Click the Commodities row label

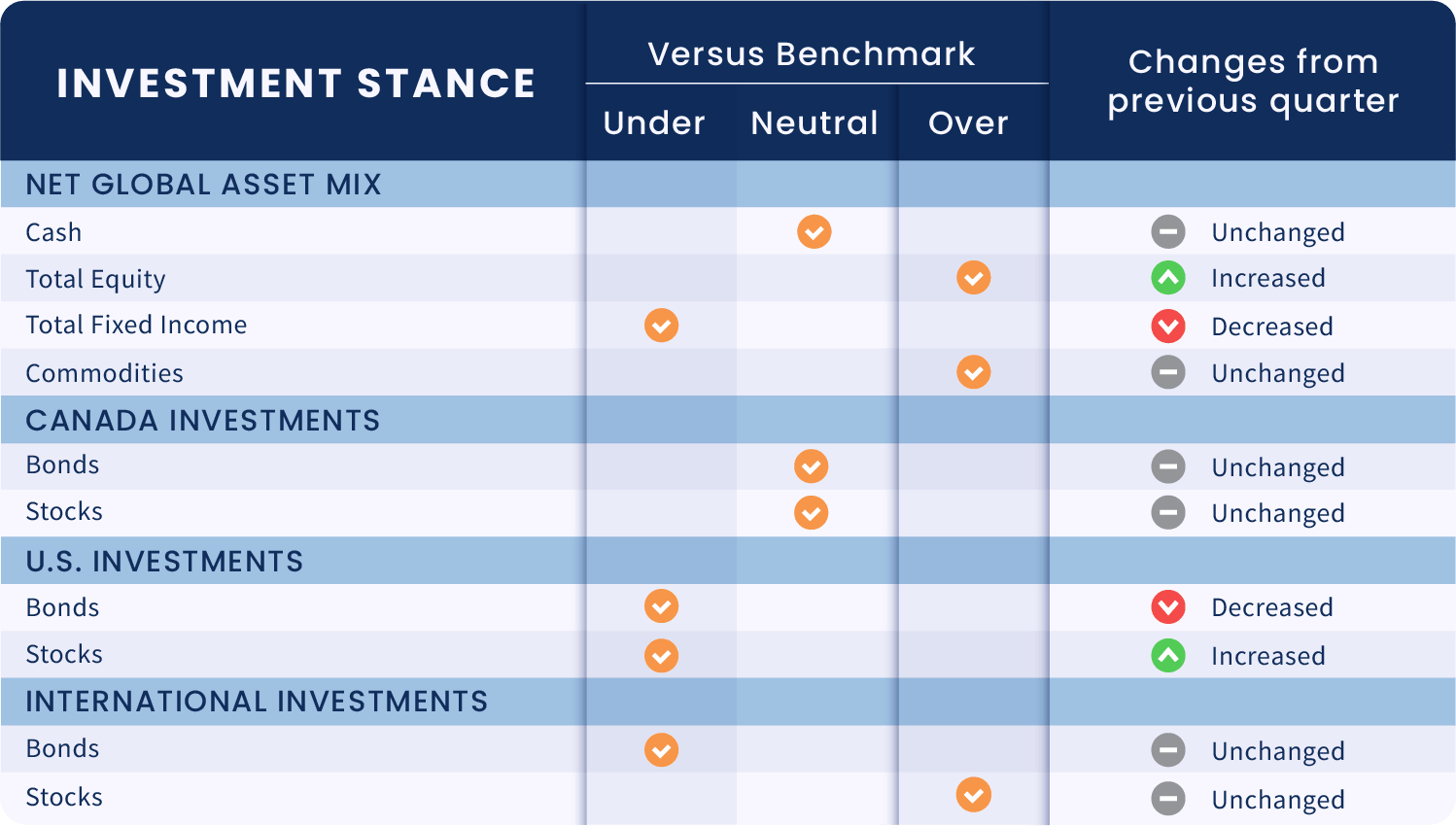click(105, 373)
